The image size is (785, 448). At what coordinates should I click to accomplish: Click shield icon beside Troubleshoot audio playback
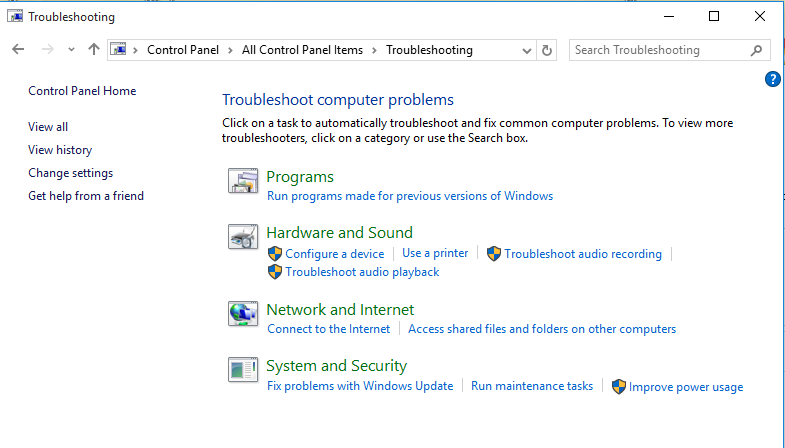pos(275,272)
